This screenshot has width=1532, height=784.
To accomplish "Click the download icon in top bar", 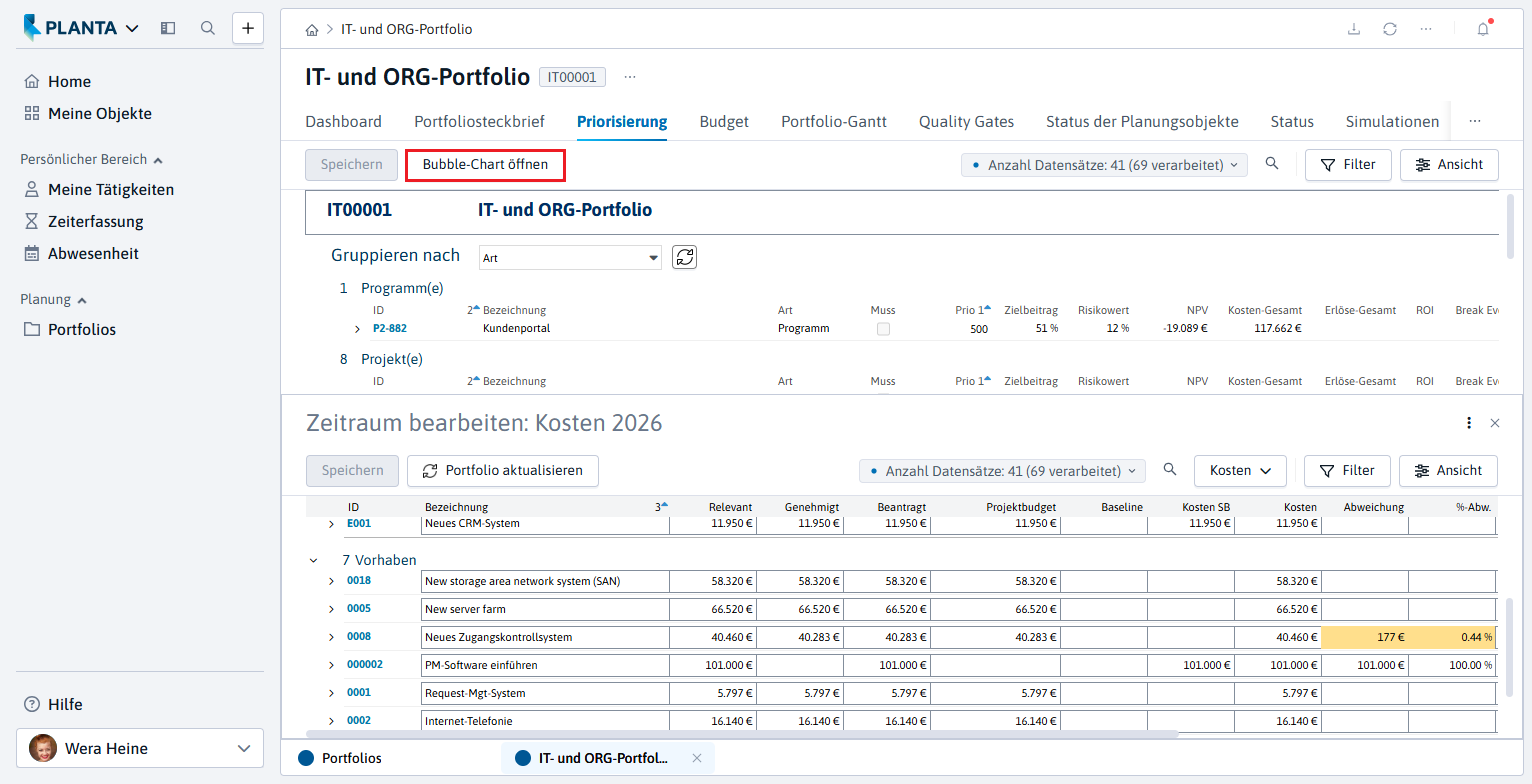I will [1354, 29].
